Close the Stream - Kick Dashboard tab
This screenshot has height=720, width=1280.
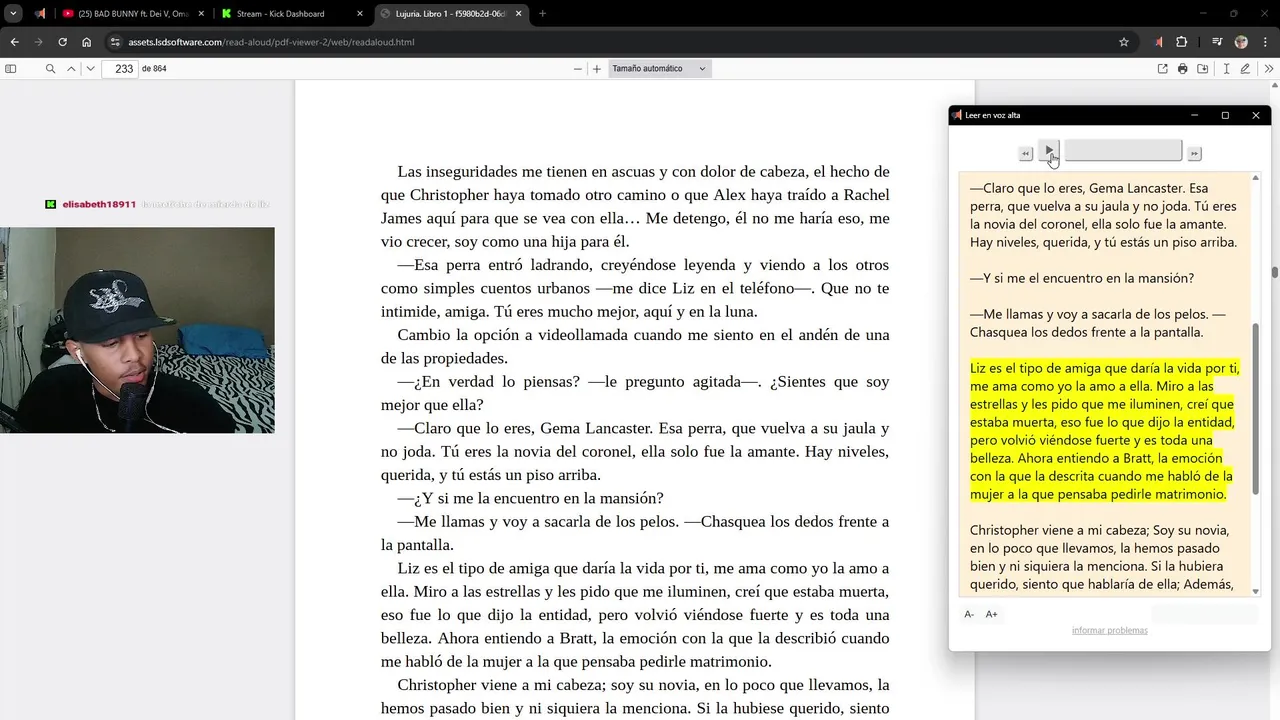click(x=360, y=14)
